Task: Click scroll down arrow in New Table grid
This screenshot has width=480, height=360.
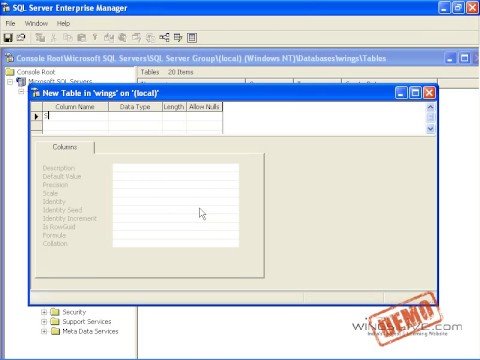Action: 430,129
